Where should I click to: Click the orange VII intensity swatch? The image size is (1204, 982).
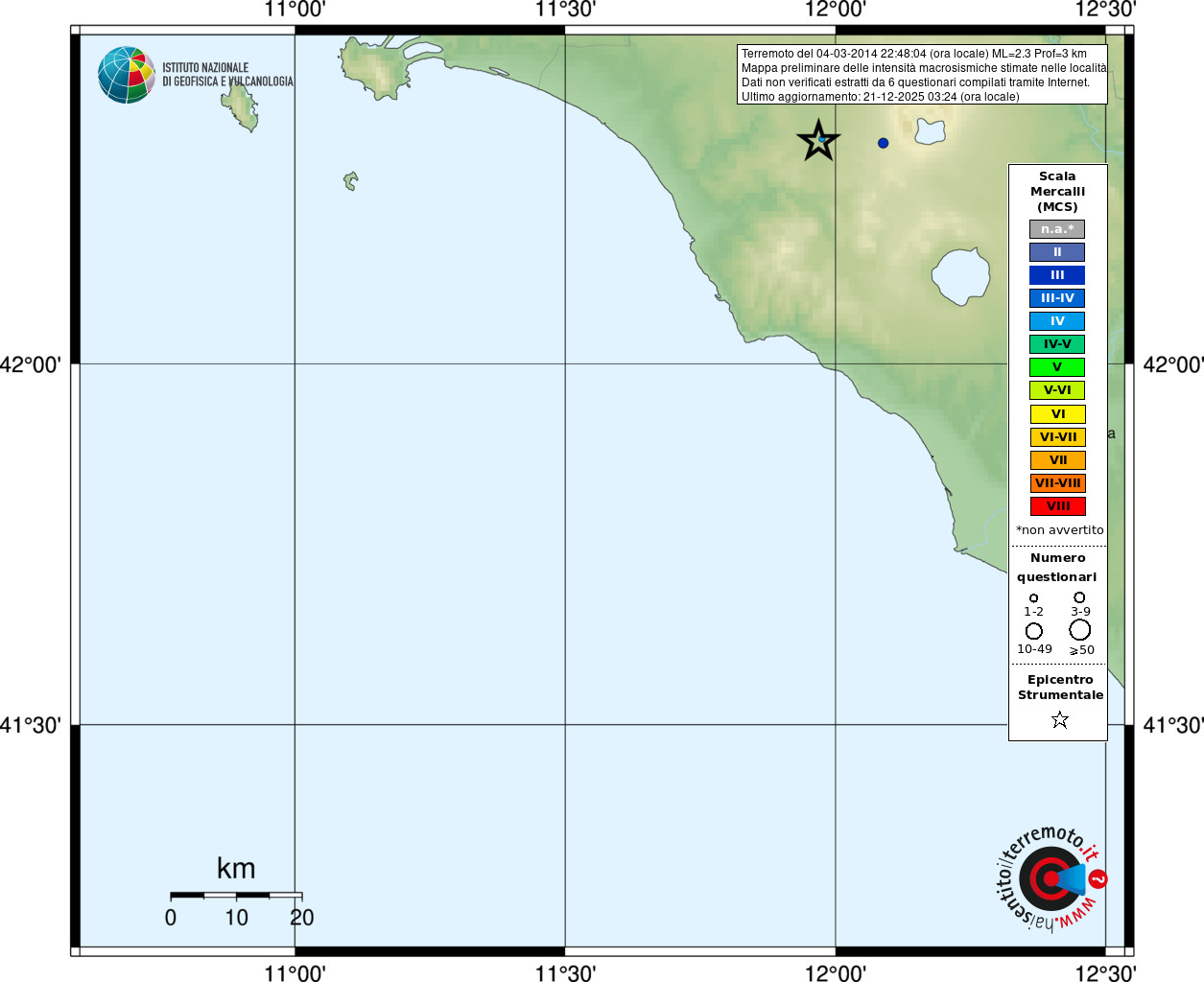(x=1057, y=460)
